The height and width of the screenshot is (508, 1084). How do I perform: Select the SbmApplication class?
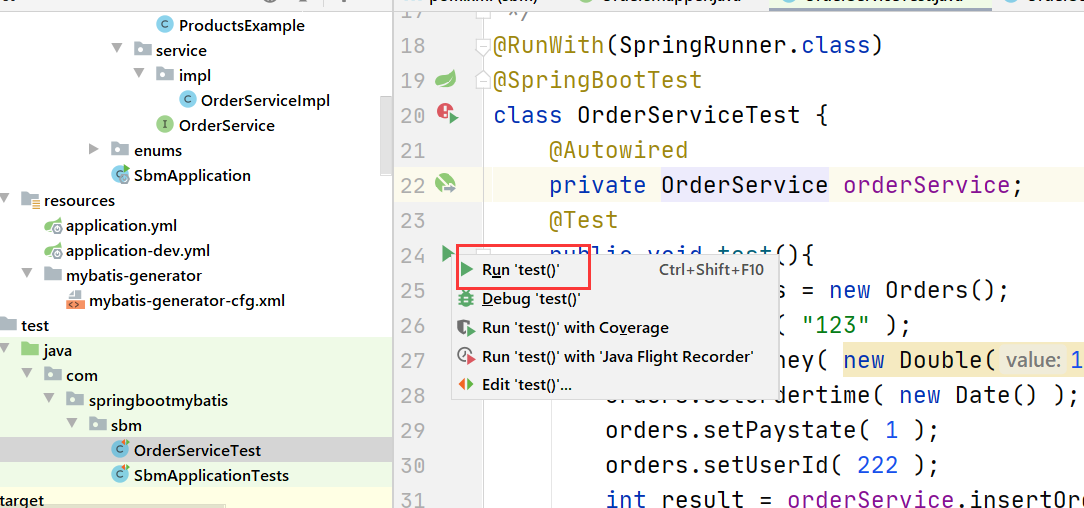192,175
